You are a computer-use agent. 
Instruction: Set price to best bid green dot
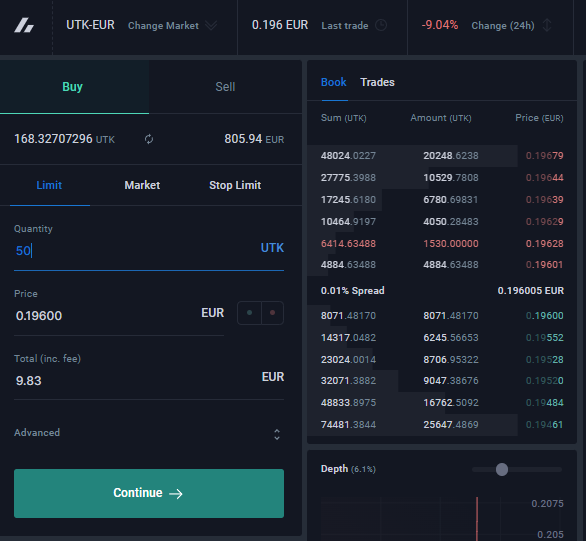point(249,313)
